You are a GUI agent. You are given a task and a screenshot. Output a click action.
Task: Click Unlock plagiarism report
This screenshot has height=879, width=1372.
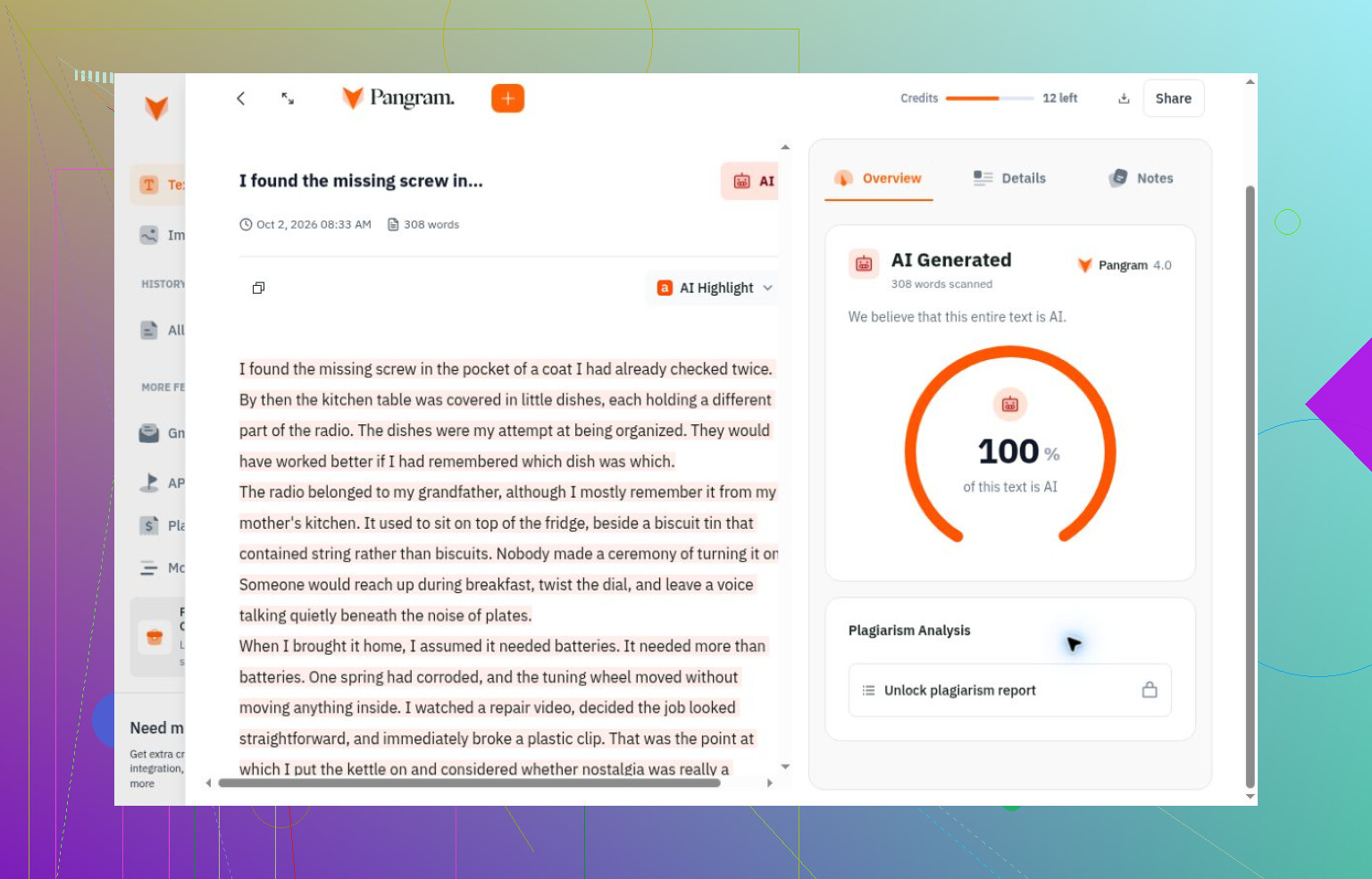(x=1009, y=691)
